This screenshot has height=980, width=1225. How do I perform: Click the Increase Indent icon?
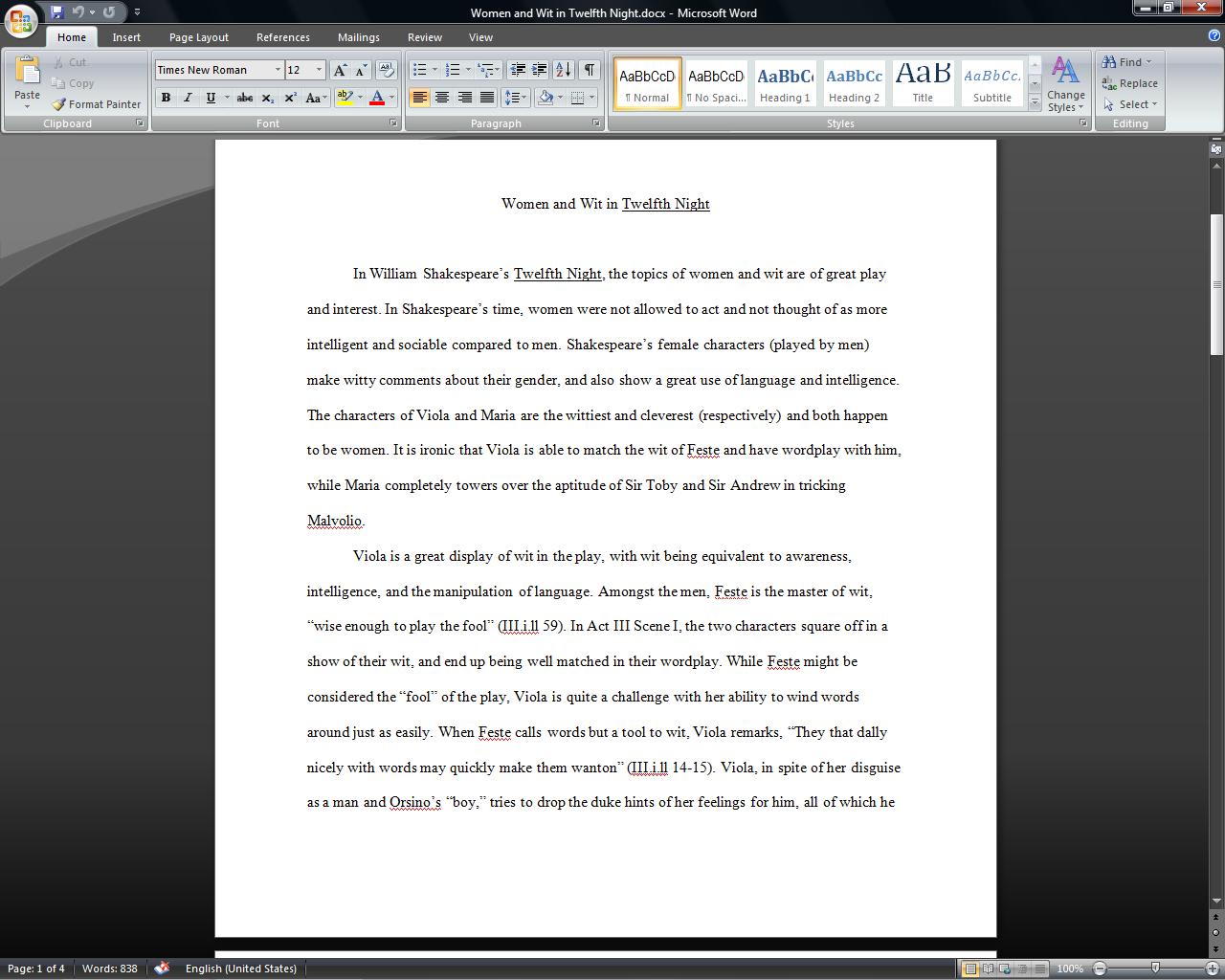pos(540,70)
